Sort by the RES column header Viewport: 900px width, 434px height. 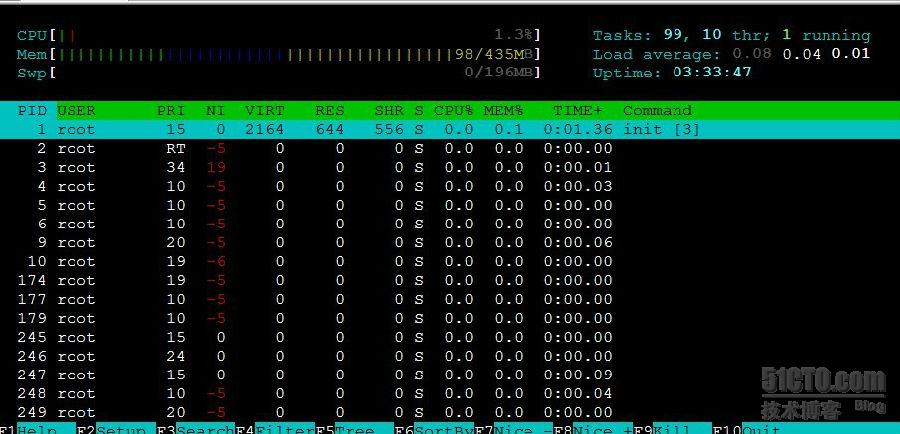pyautogui.click(x=329, y=110)
